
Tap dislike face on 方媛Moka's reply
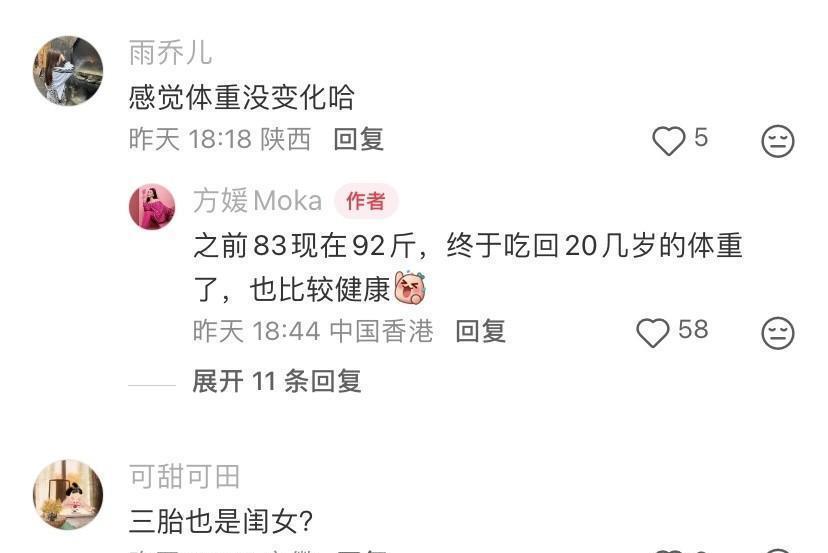[x=777, y=333]
